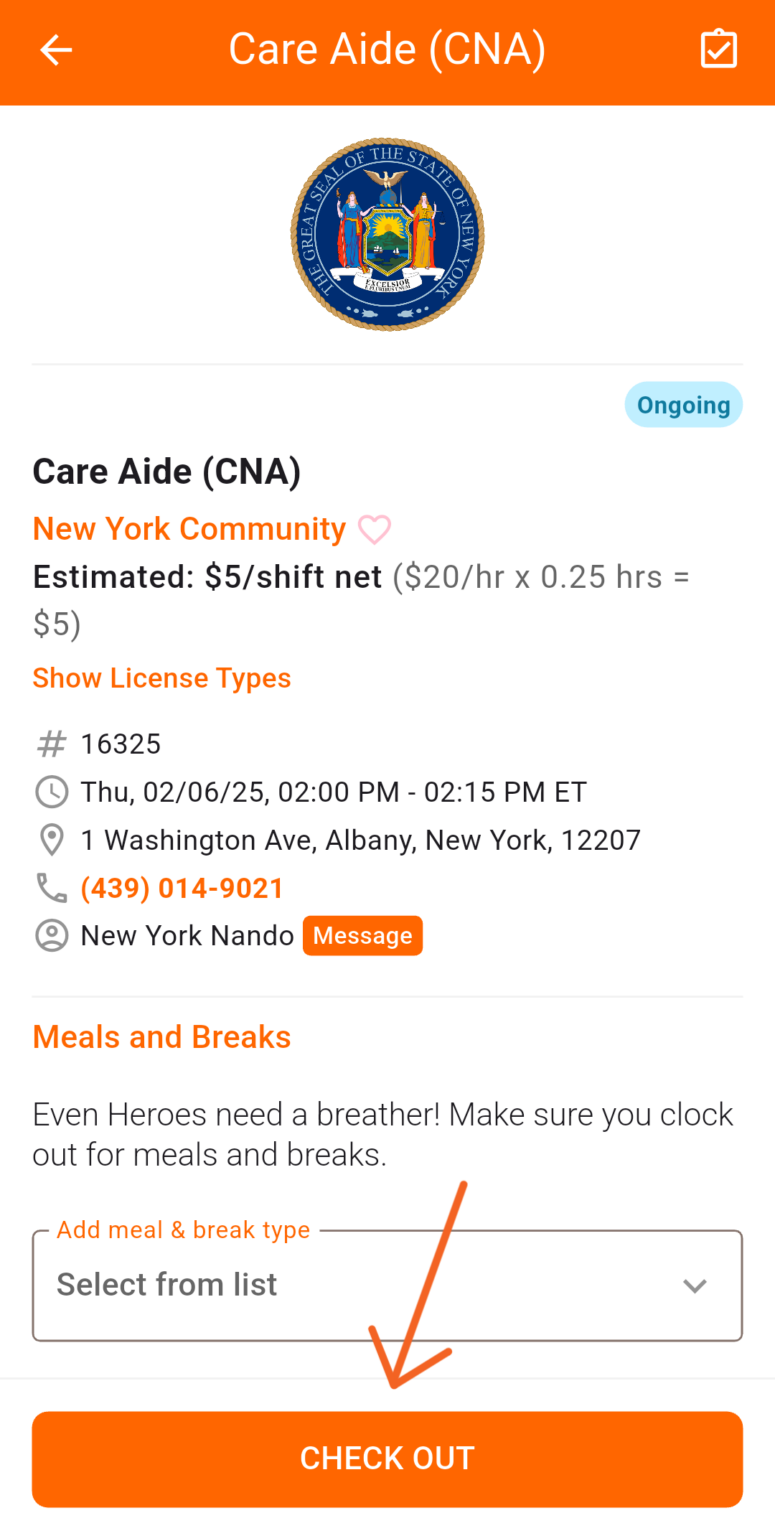This screenshot has width=775, height=1536.
Task: Call phone number (439) 014-9021
Action: click(x=182, y=888)
